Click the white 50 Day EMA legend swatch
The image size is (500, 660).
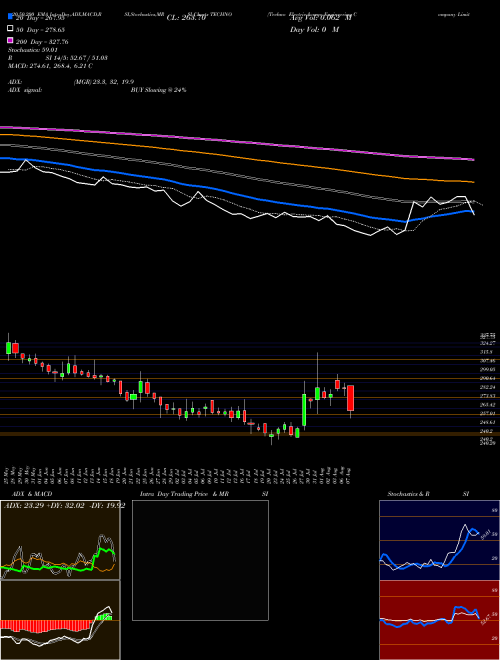point(11,29)
